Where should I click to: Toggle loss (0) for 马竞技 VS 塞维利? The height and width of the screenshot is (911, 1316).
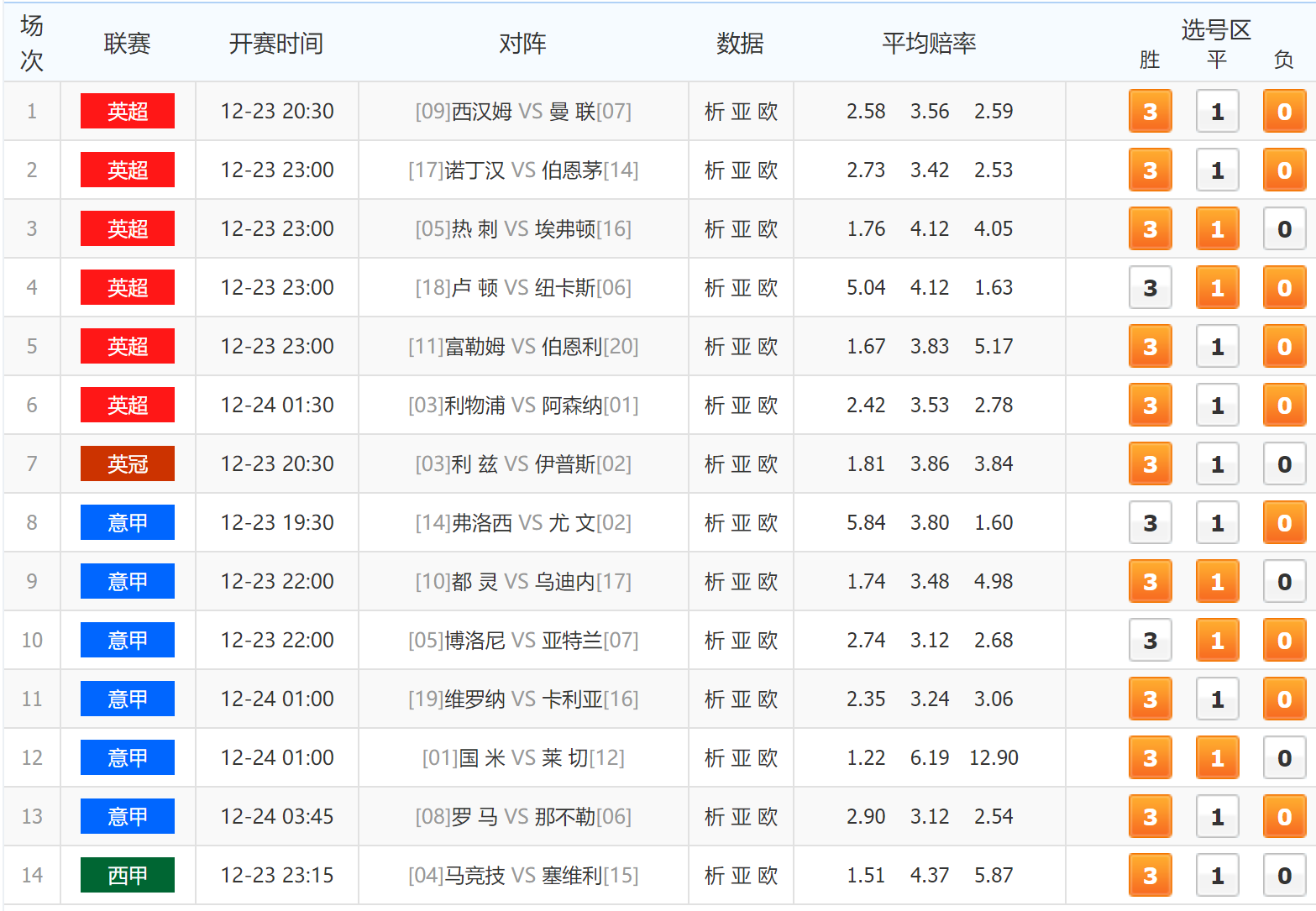[1284, 875]
